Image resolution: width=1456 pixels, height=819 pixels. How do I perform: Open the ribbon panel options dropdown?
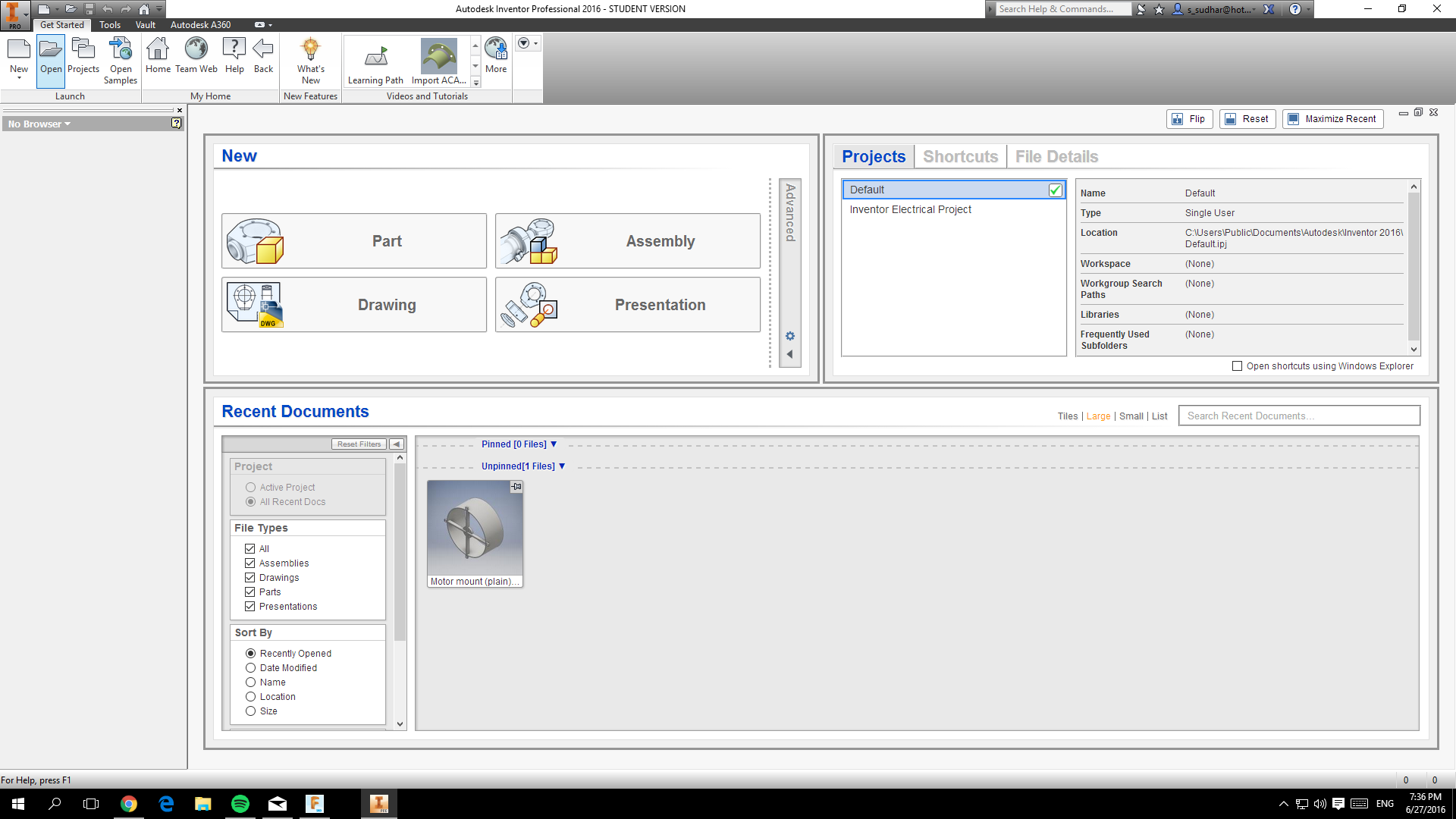pyautogui.click(x=528, y=43)
